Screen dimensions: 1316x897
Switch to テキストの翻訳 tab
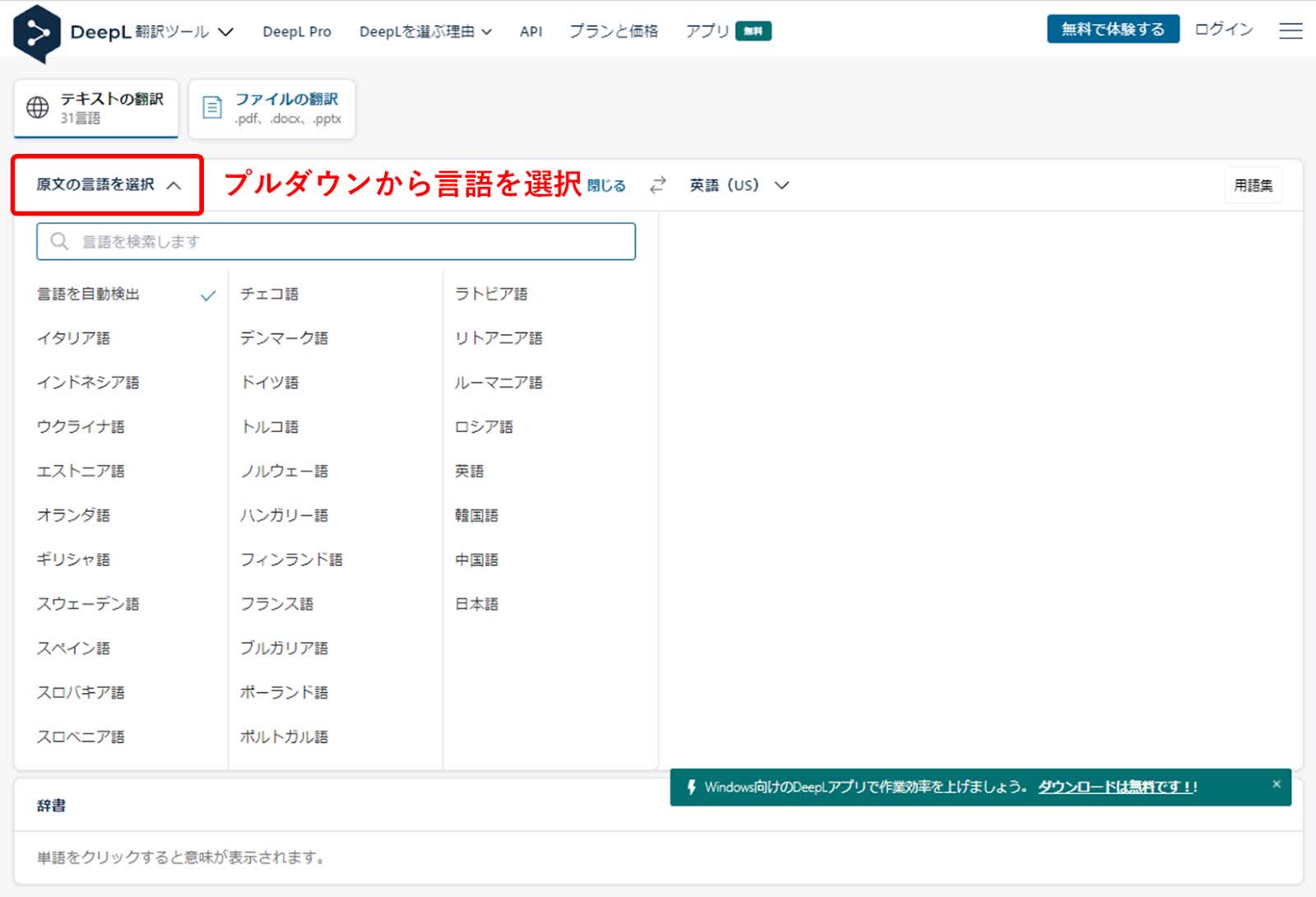pyautogui.click(x=96, y=108)
